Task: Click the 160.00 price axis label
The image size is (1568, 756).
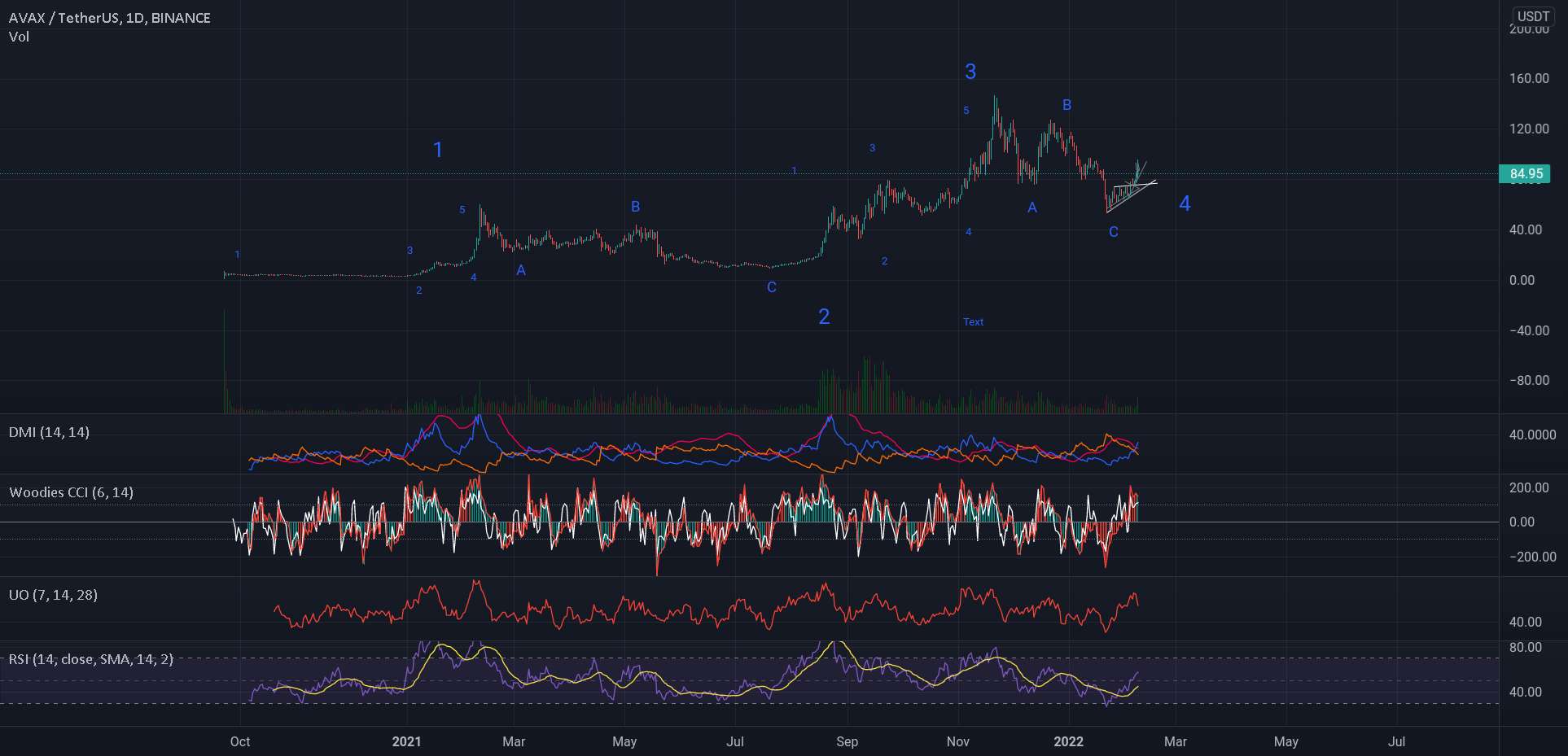Action: [x=1529, y=79]
